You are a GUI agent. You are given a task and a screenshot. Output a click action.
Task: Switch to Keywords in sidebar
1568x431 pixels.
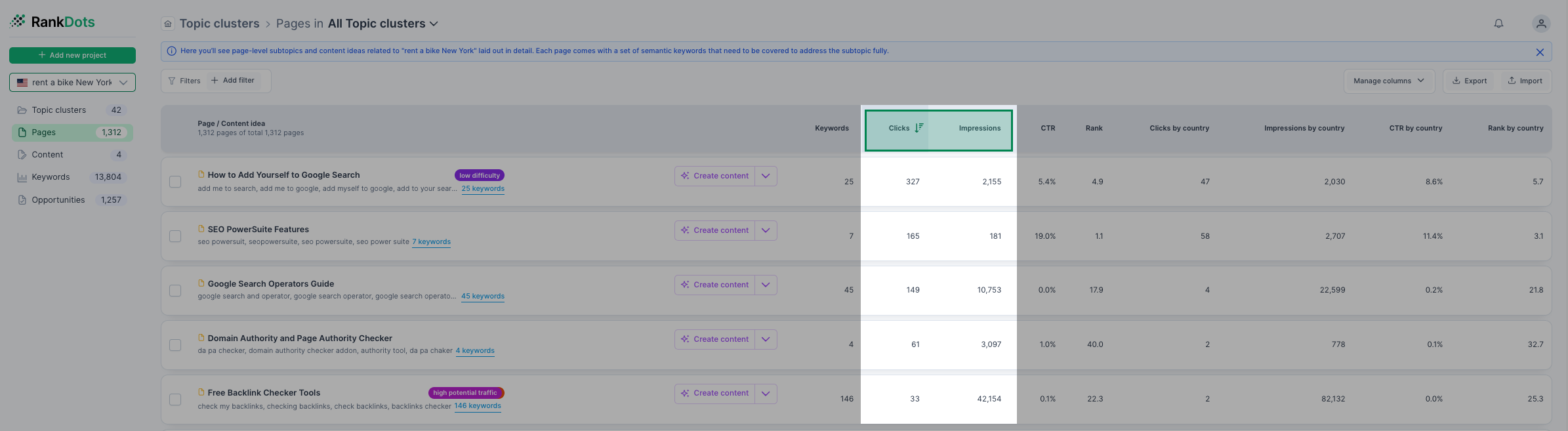72,177
